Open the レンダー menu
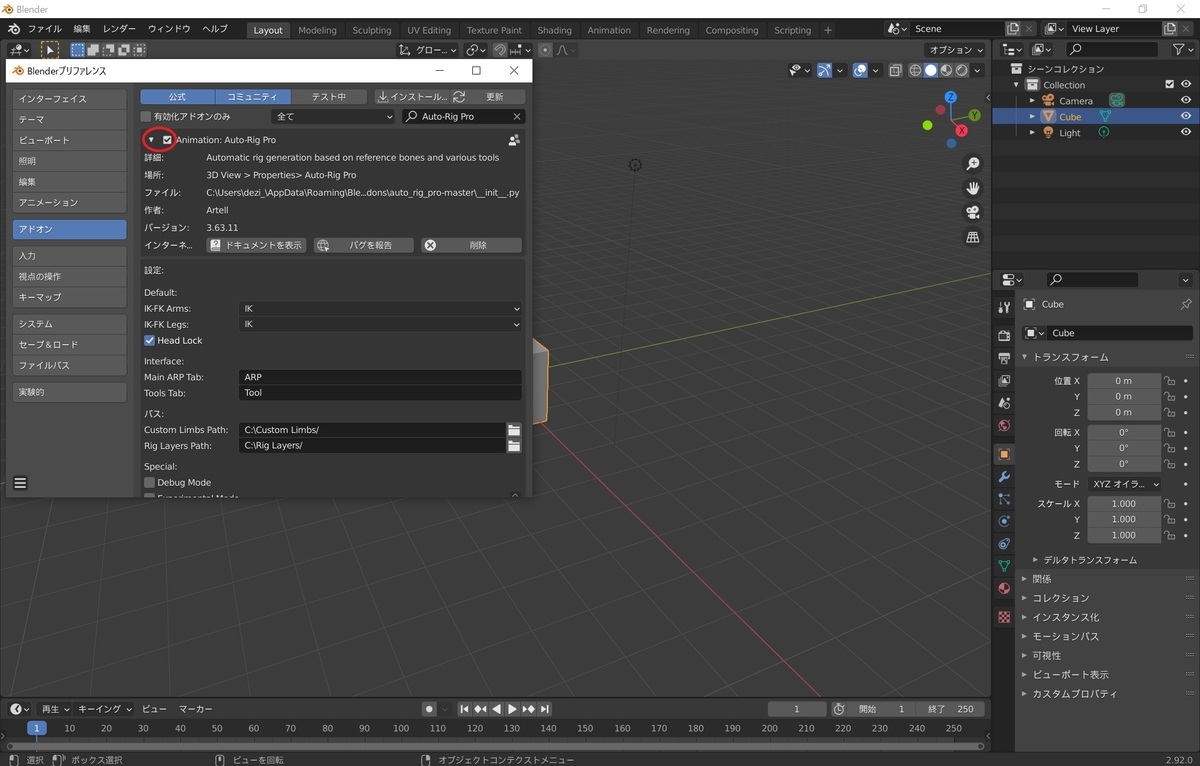1200x766 pixels. 119,29
